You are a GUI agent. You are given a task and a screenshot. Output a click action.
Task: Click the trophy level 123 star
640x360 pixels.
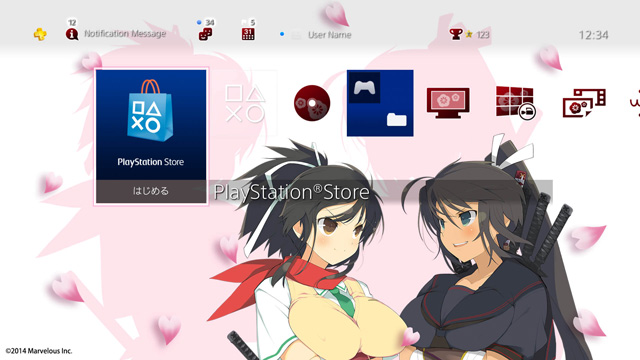(x=469, y=34)
